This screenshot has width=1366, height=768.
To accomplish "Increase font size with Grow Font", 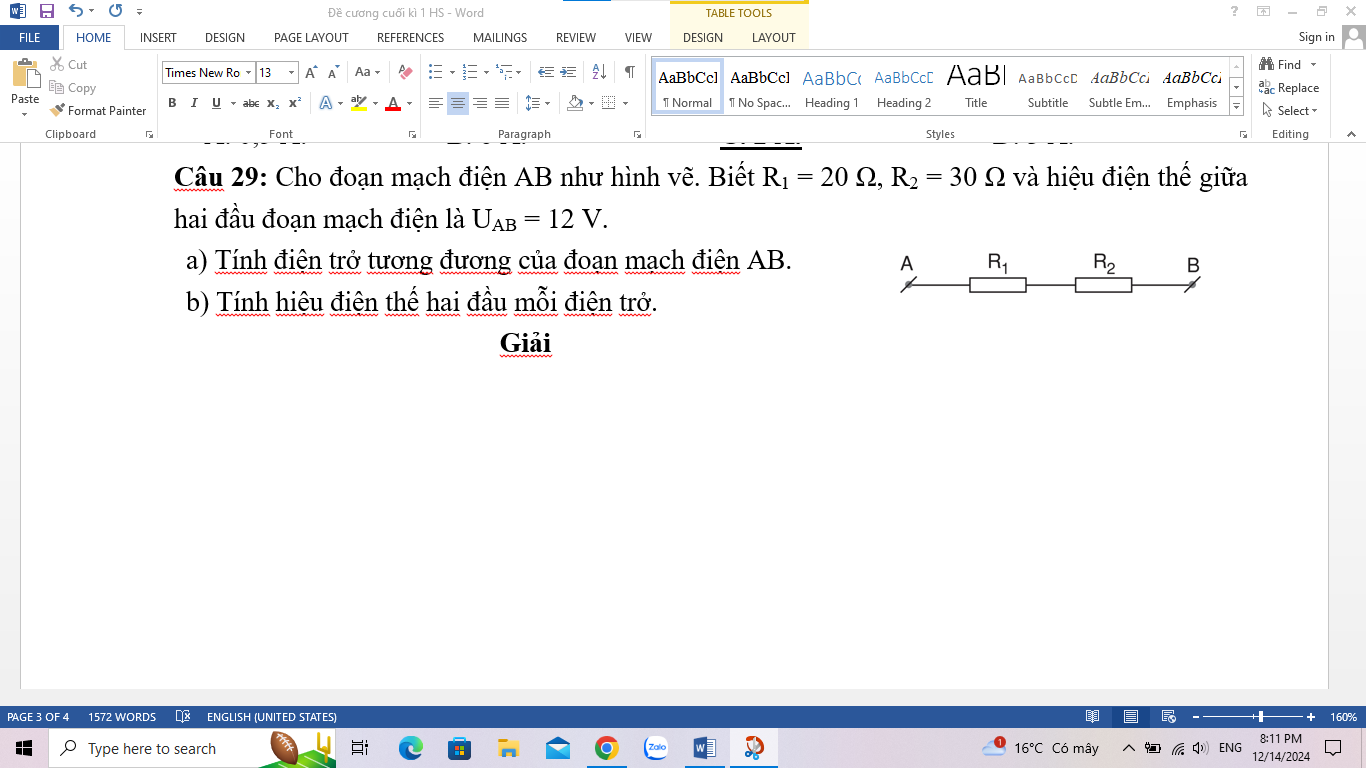I will click(311, 72).
